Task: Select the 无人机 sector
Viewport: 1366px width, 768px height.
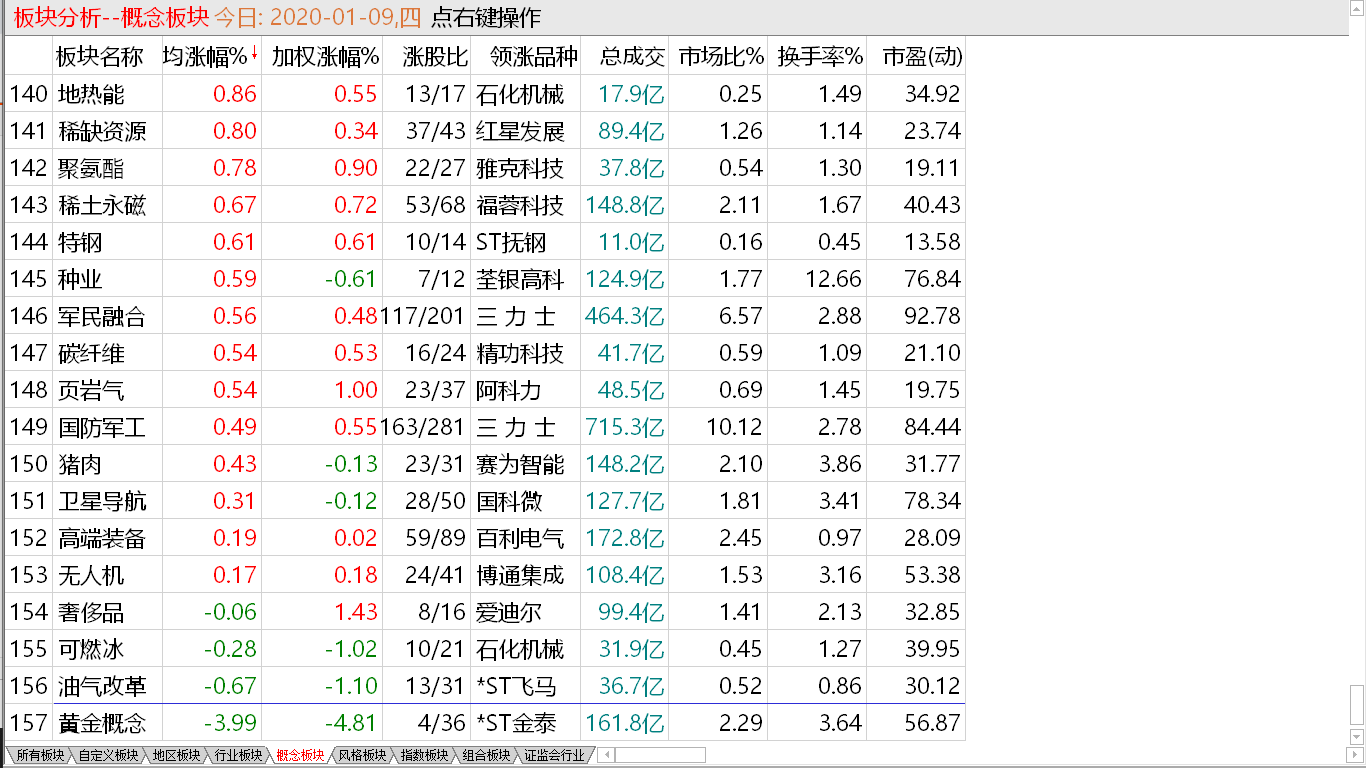Action: (x=91, y=575)
